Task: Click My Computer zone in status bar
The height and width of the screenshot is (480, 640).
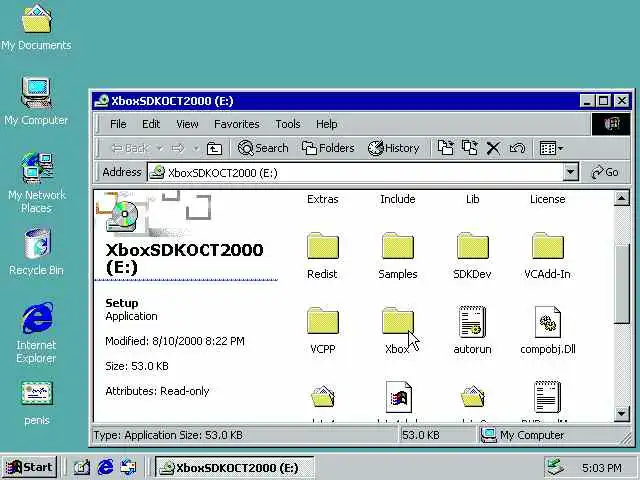Action: 552,435
